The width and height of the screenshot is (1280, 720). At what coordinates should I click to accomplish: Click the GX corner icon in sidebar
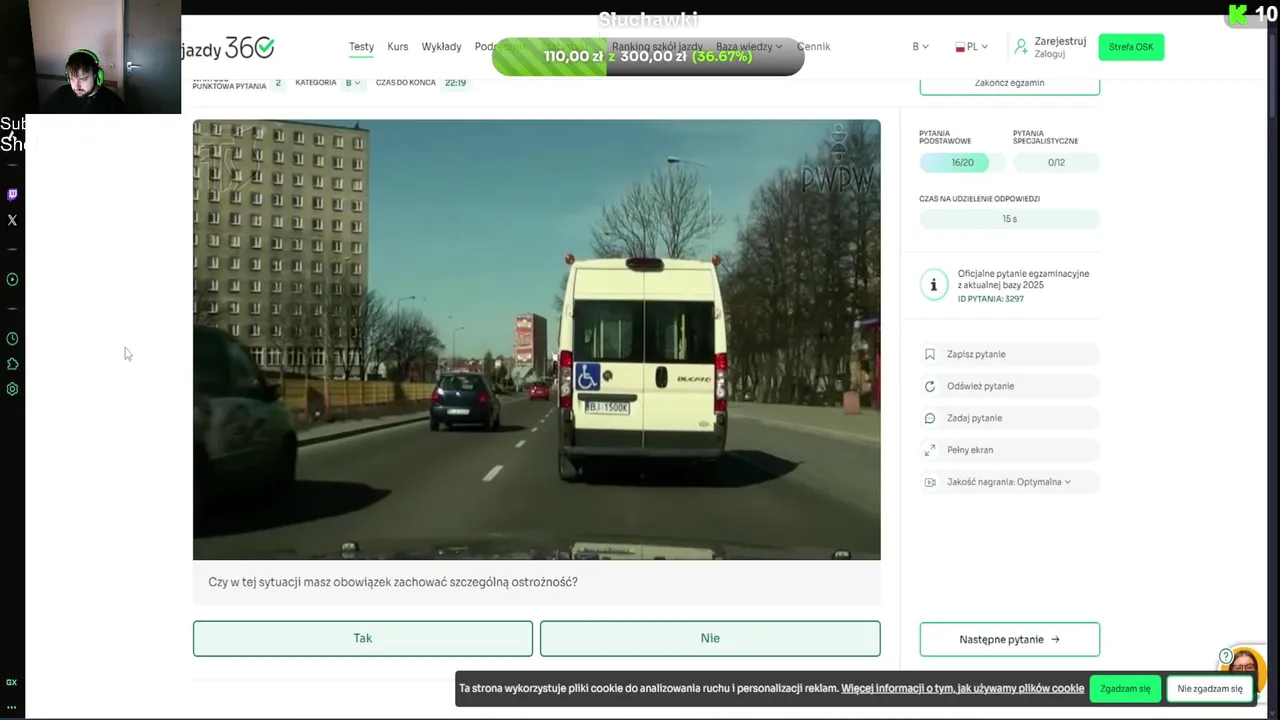[x=12, y=682]
